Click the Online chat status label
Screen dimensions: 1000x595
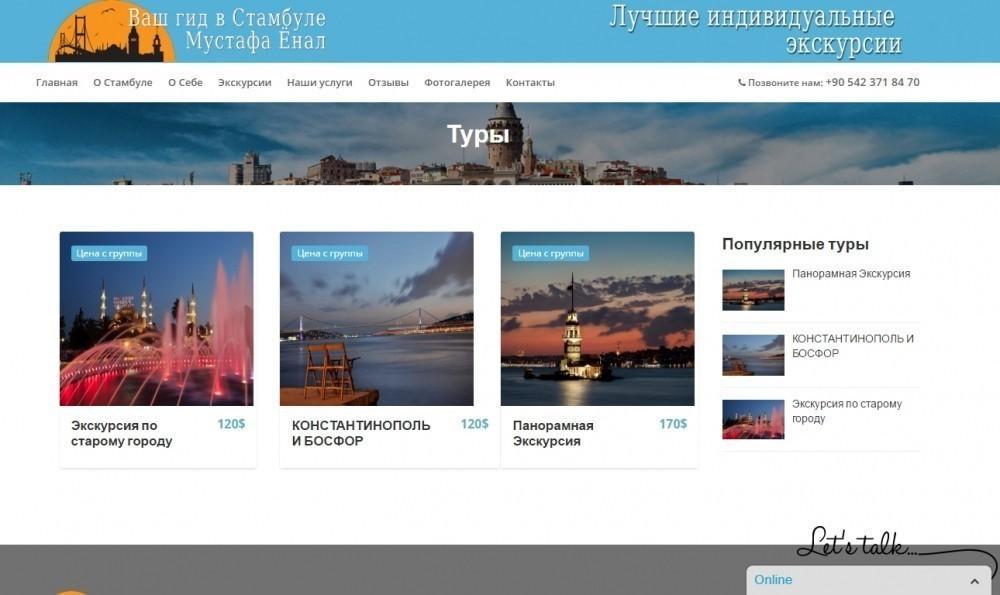pyautogui.click(x=773, y=580)
